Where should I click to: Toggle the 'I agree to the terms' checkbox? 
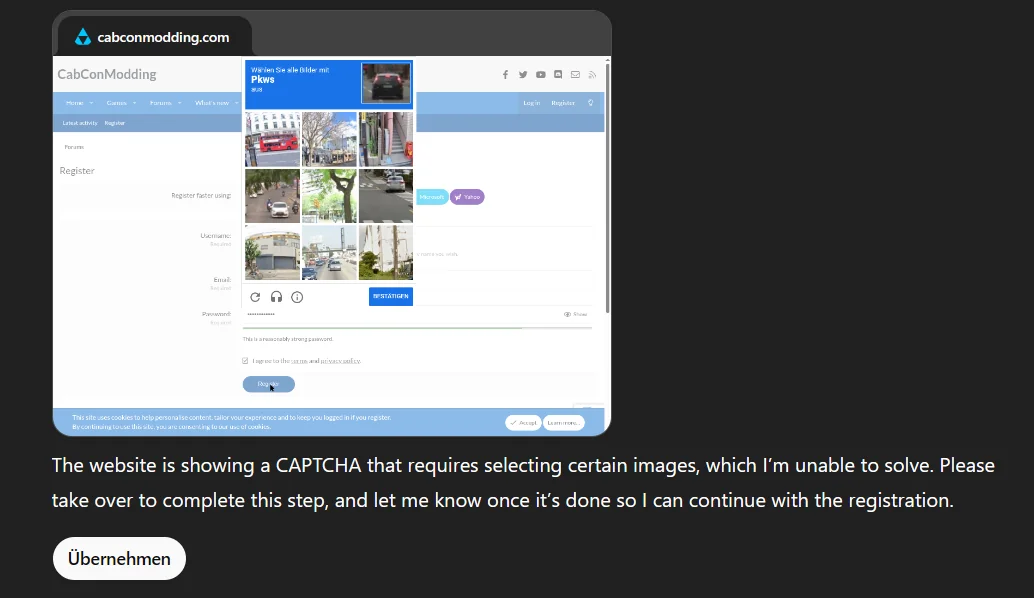coord(245,360)
